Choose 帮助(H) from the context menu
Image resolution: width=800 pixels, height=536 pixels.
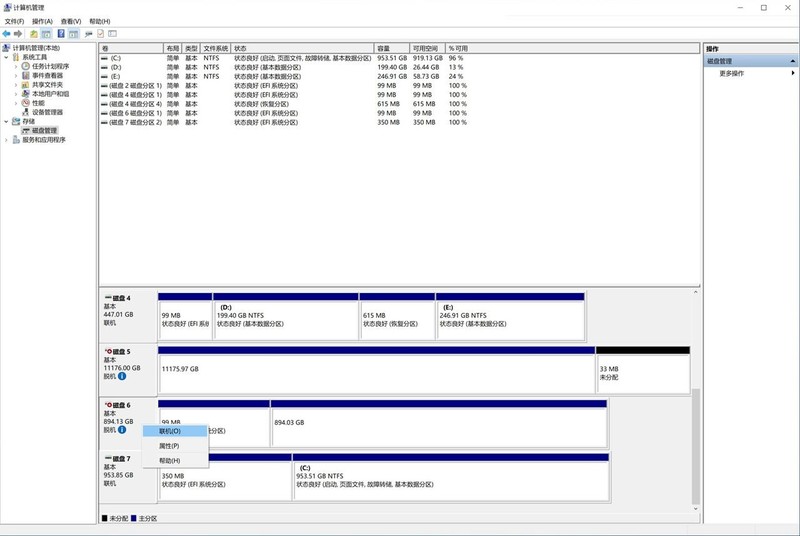pyautogui.click(x=175, y=461)
